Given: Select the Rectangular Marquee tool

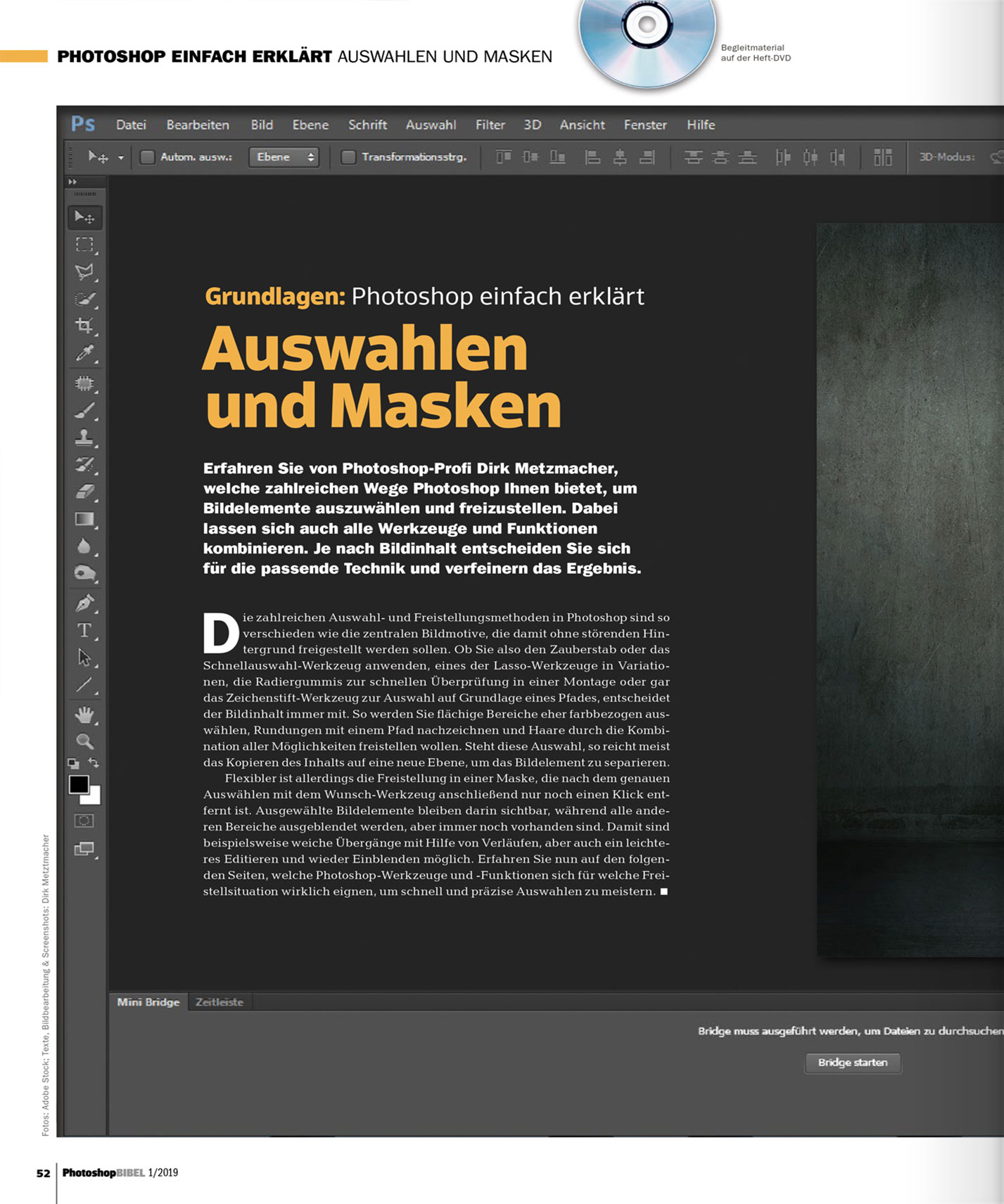Looking at the screenshot, I should [x=85, y=245].
